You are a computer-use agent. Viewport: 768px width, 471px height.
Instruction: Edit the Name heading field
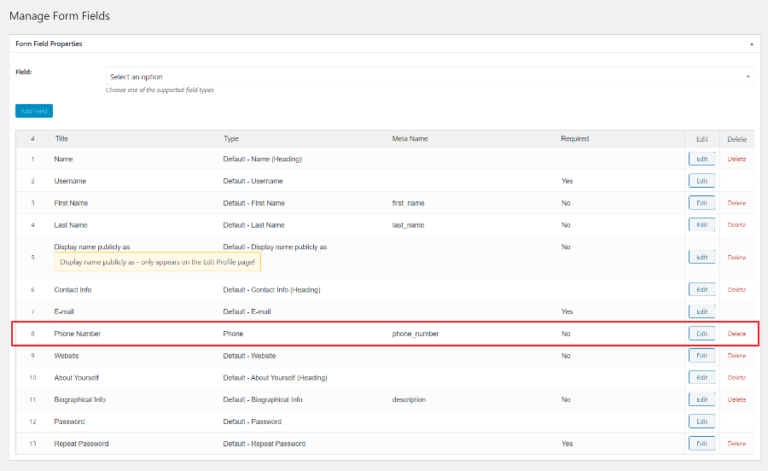(701, 159)
